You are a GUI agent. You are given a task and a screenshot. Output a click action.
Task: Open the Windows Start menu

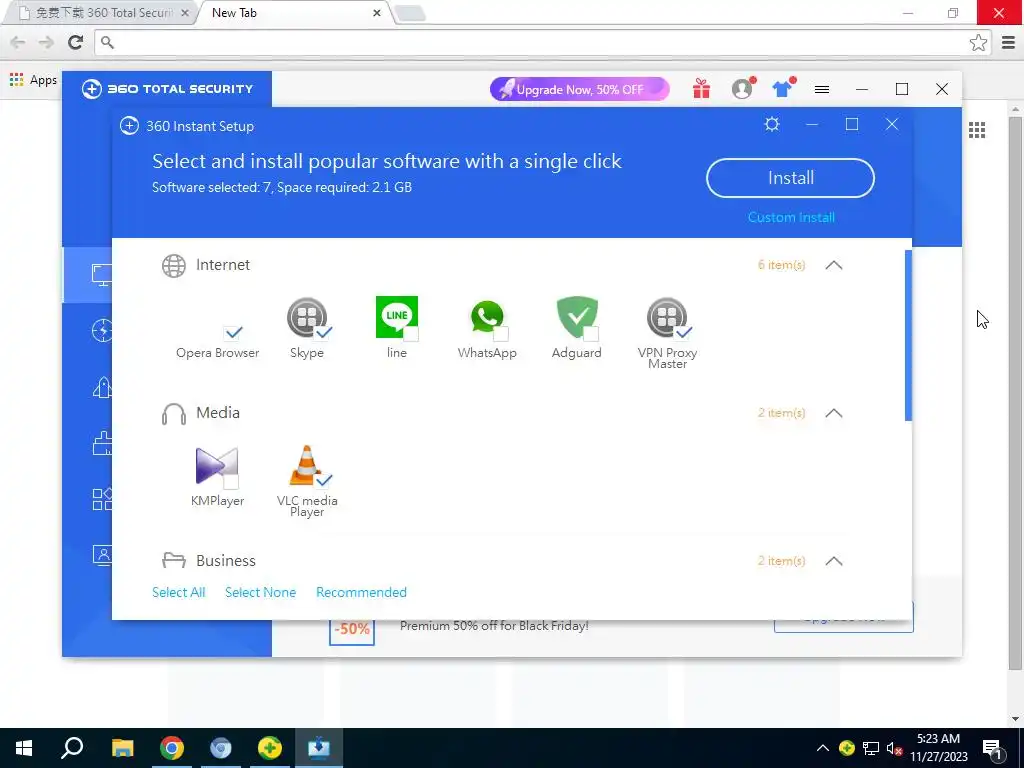[x=24, y=748]
